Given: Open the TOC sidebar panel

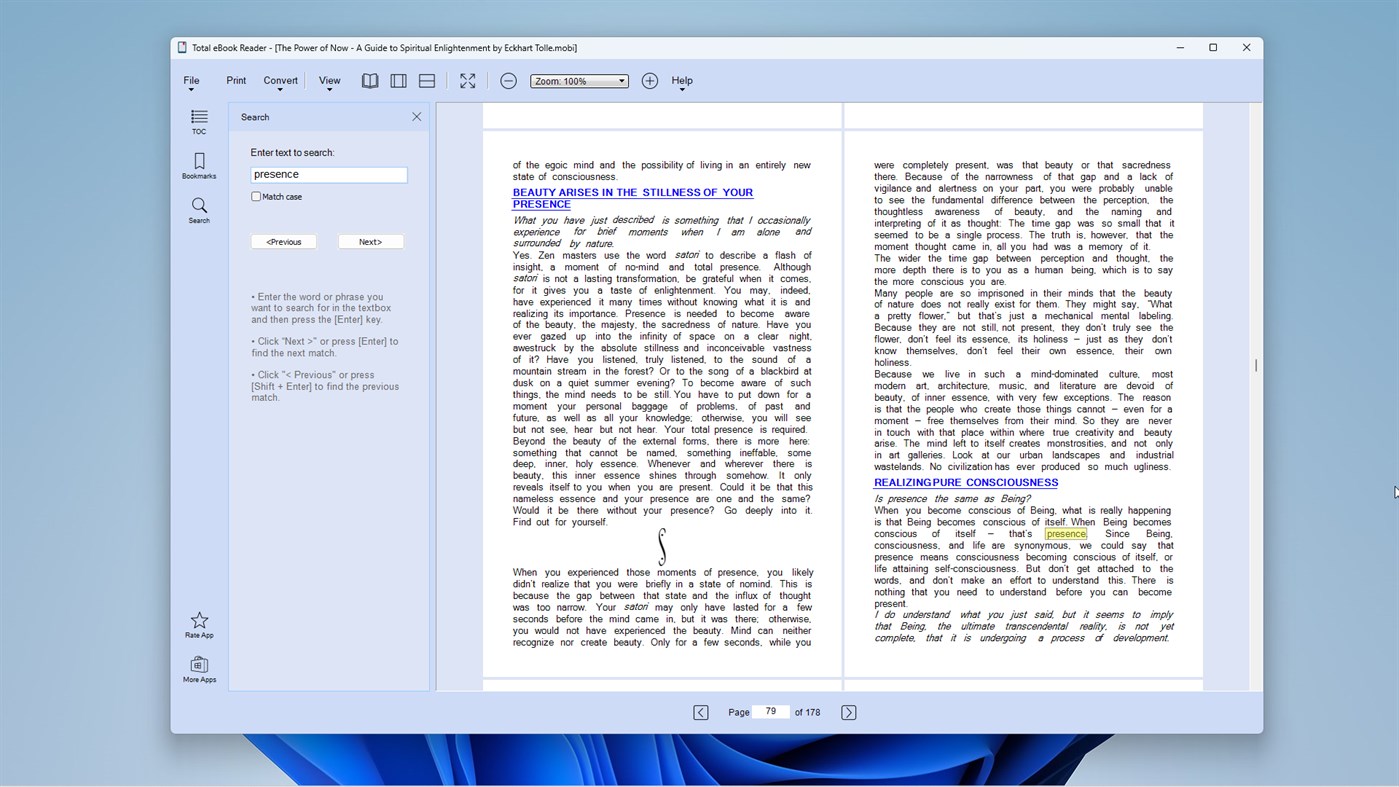Looking at the screenshot, I should (x=198, y=122).
